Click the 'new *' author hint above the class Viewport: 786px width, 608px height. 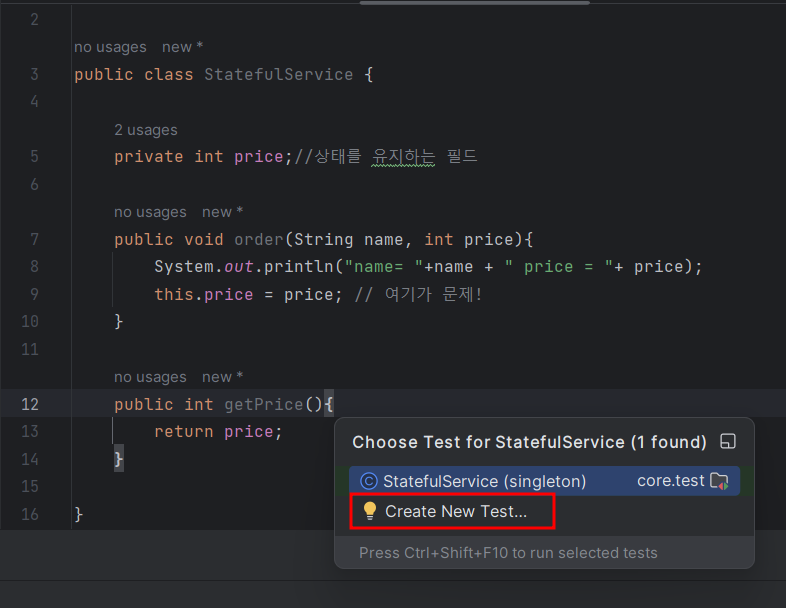click(x=182, y=47)
